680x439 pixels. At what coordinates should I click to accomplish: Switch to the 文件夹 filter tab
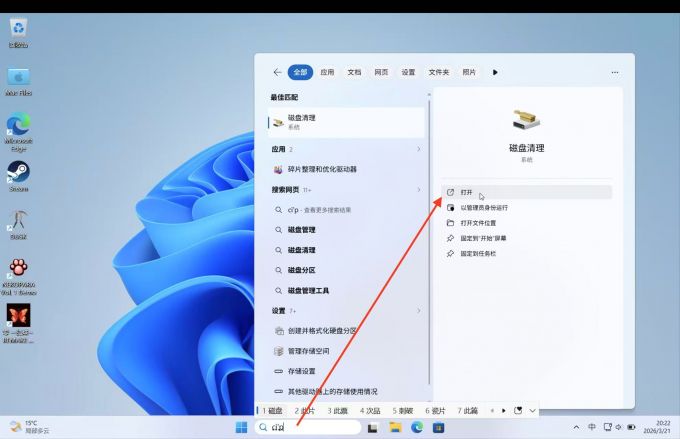[x=439, y=72]
